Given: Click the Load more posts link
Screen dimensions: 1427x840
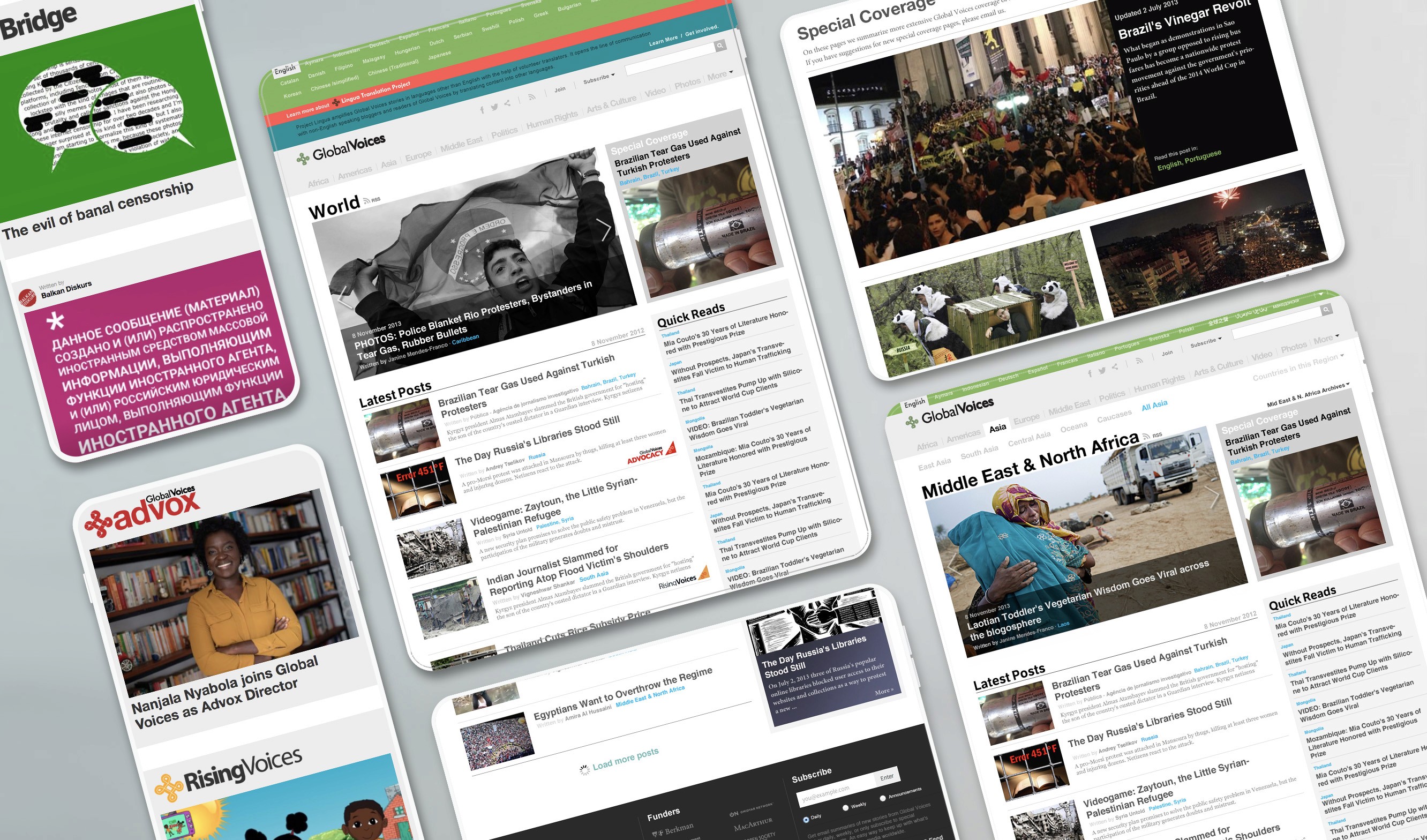Looking at the screenshot, I should click(x=625, y=759).
